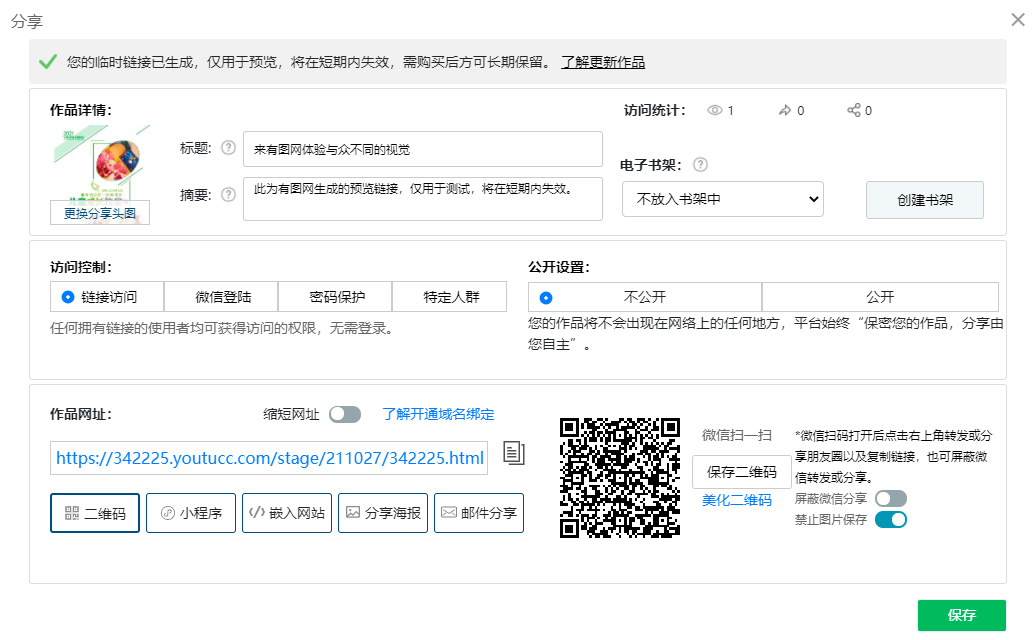
Task: Click the copy link icon beside URL
Action: (x=513, y=453)
